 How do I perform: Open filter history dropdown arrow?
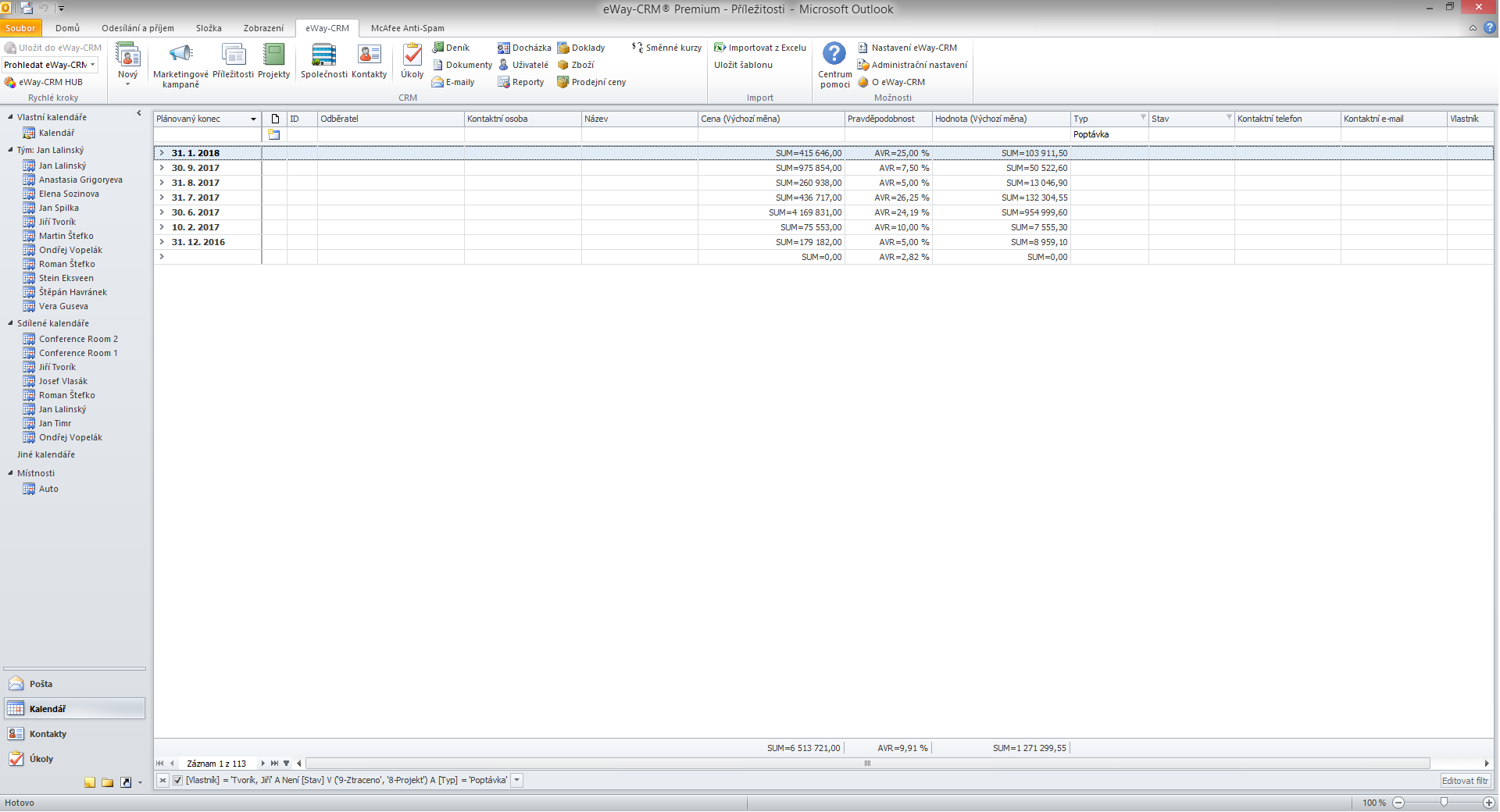pyautogui.click(x=517, y=780)
